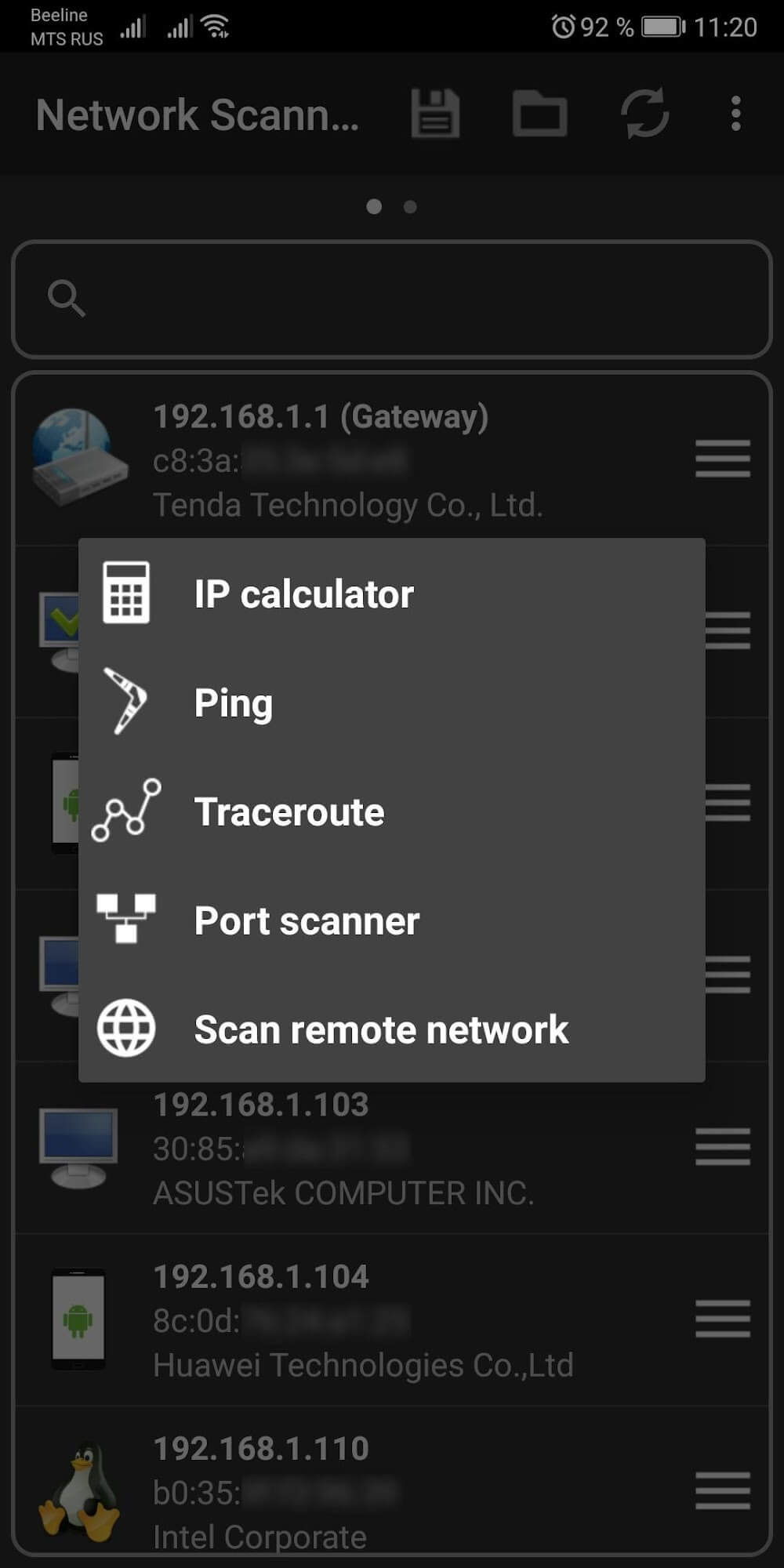Open the menu for Intel device 192.168.1.110
The height and width of the screenshot is (1568, 784).
(x=722, y=1490)
